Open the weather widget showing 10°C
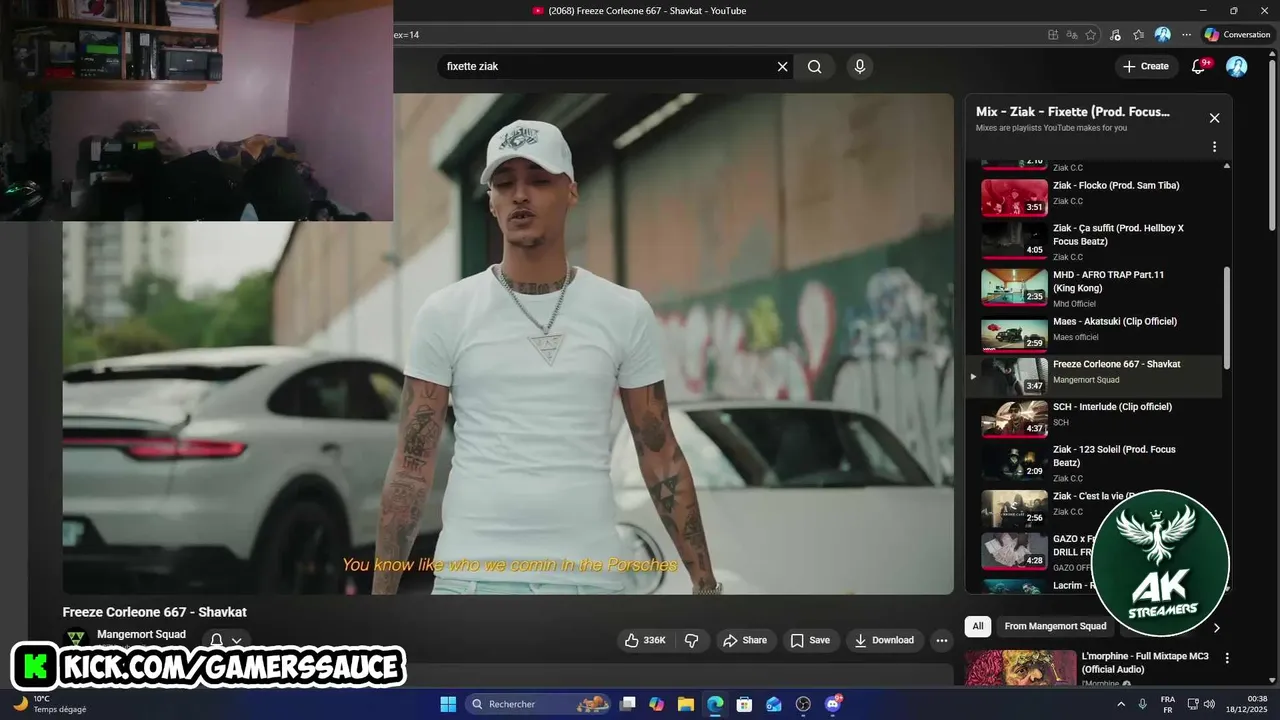The height and width of the screenshot is (720, 1280). coord(50,704)
